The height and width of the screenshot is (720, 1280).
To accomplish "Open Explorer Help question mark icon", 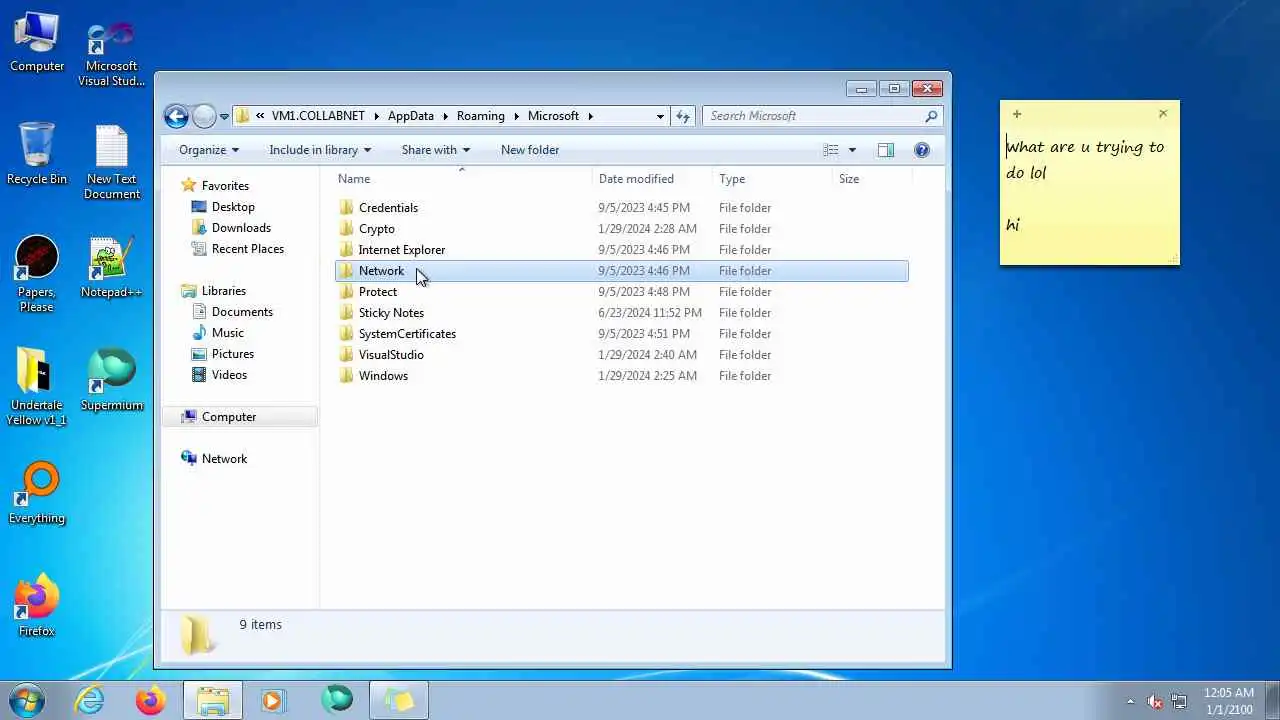I will [x=922, y=150].
